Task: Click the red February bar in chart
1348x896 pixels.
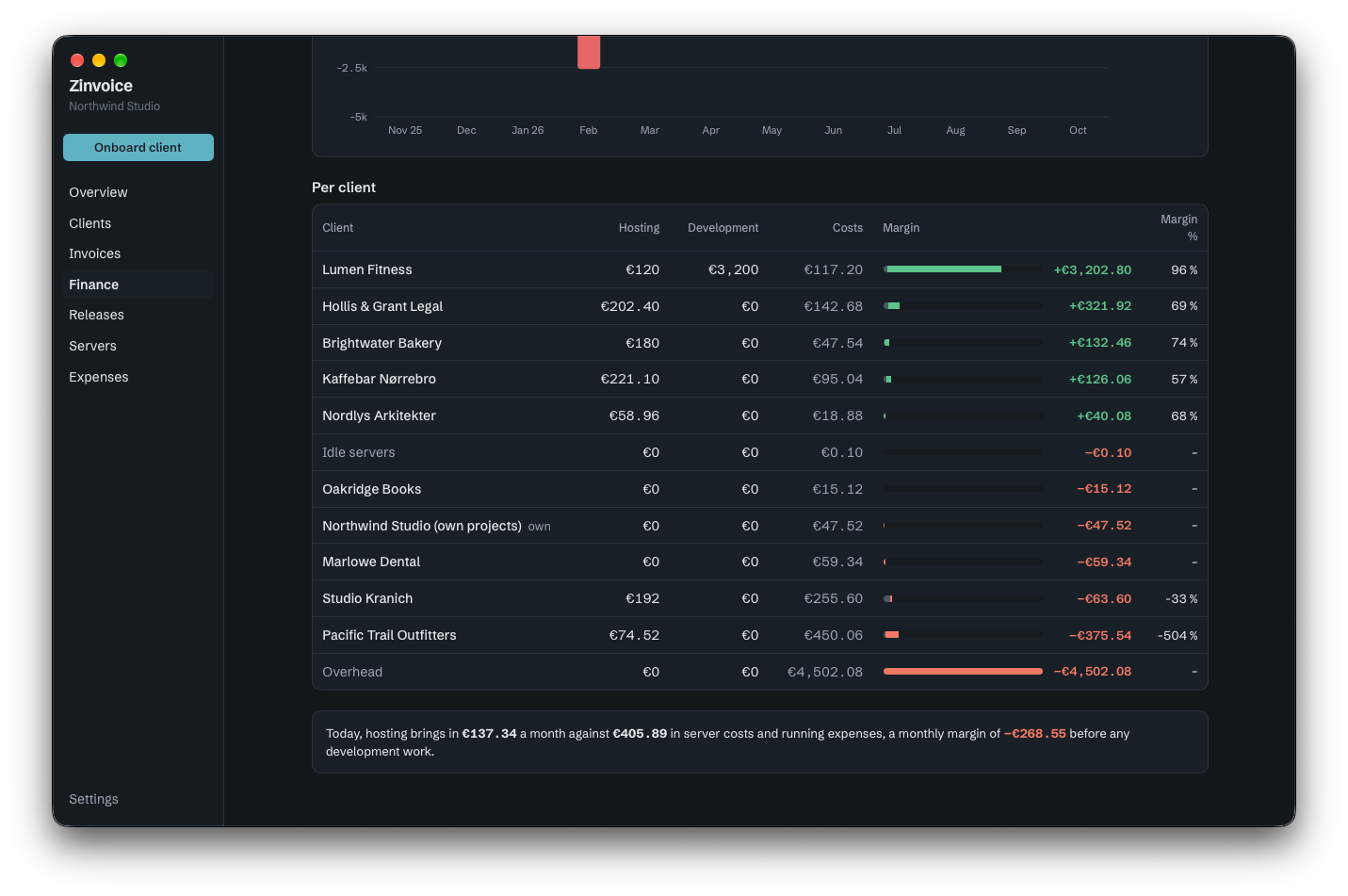Action: [x=589, y=52]
